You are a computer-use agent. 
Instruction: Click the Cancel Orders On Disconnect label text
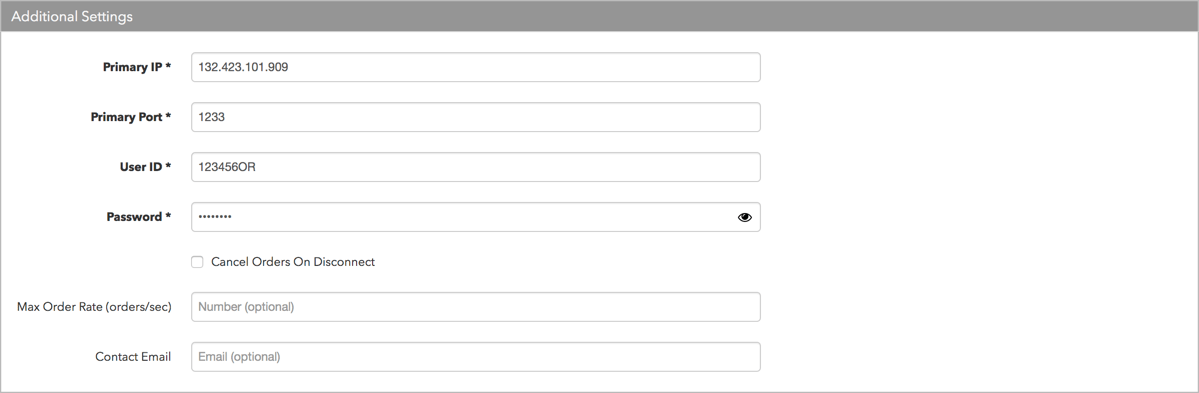[293, 261]
